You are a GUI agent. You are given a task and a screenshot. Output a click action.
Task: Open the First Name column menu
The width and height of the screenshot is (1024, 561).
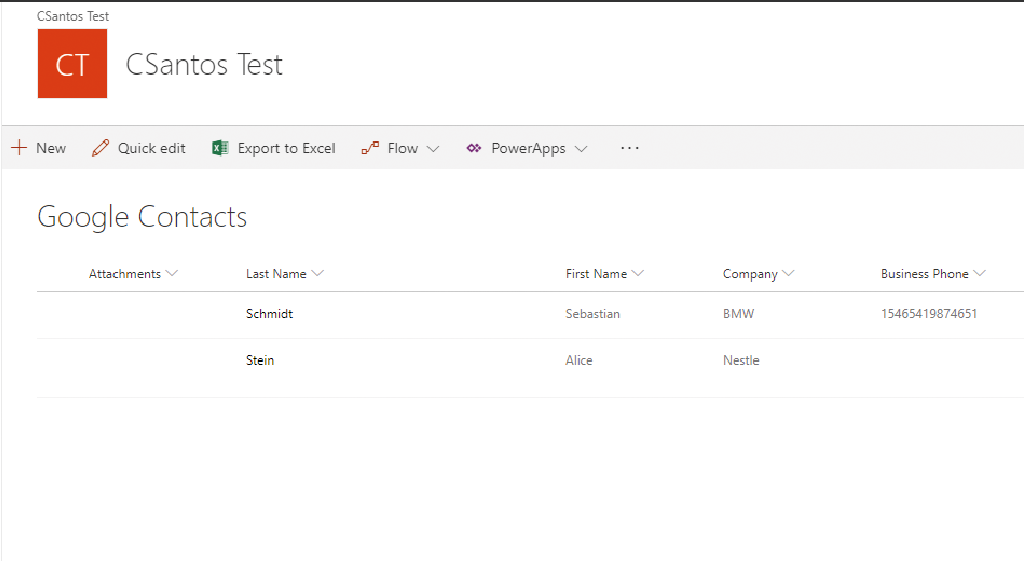point(638,274)
